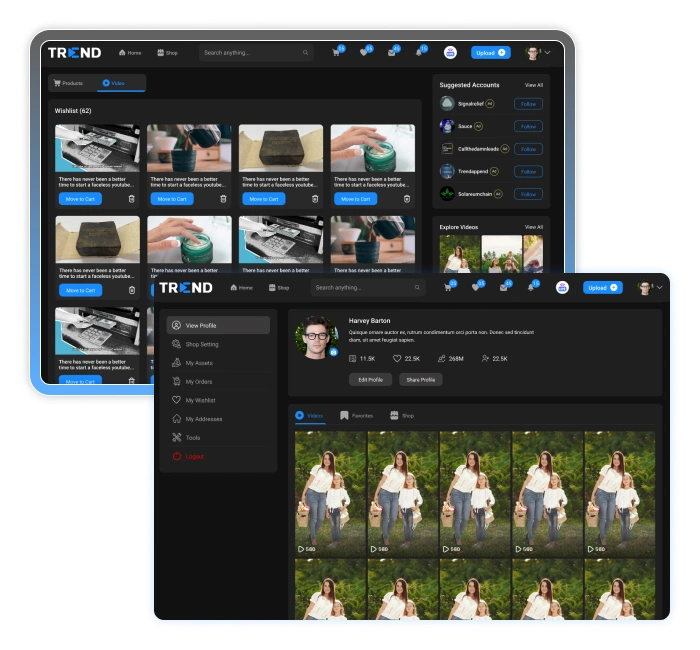Open notifications bell in wishlist window header

(x=419, y=53)
